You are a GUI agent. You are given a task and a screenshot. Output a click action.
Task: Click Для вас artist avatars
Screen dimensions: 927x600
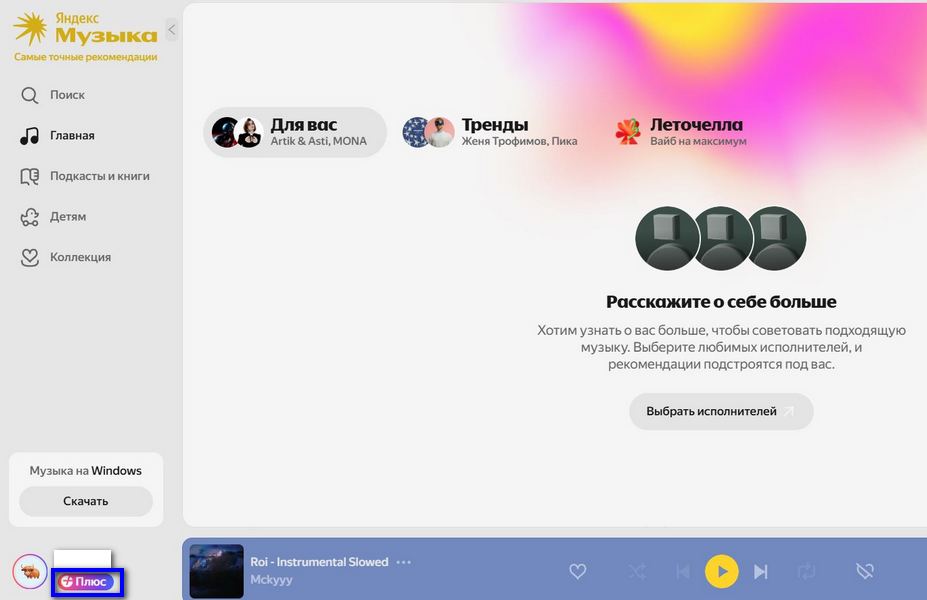coord(237,132)
